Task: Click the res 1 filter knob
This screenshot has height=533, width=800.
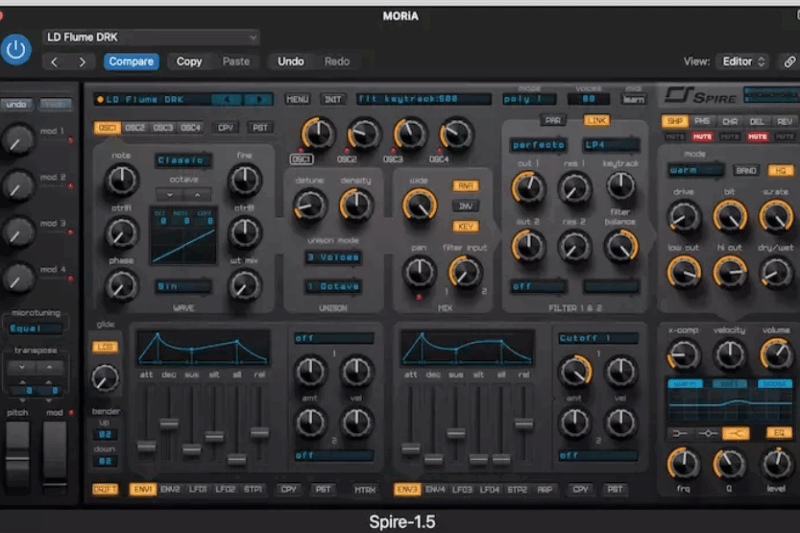Action: 574,188
